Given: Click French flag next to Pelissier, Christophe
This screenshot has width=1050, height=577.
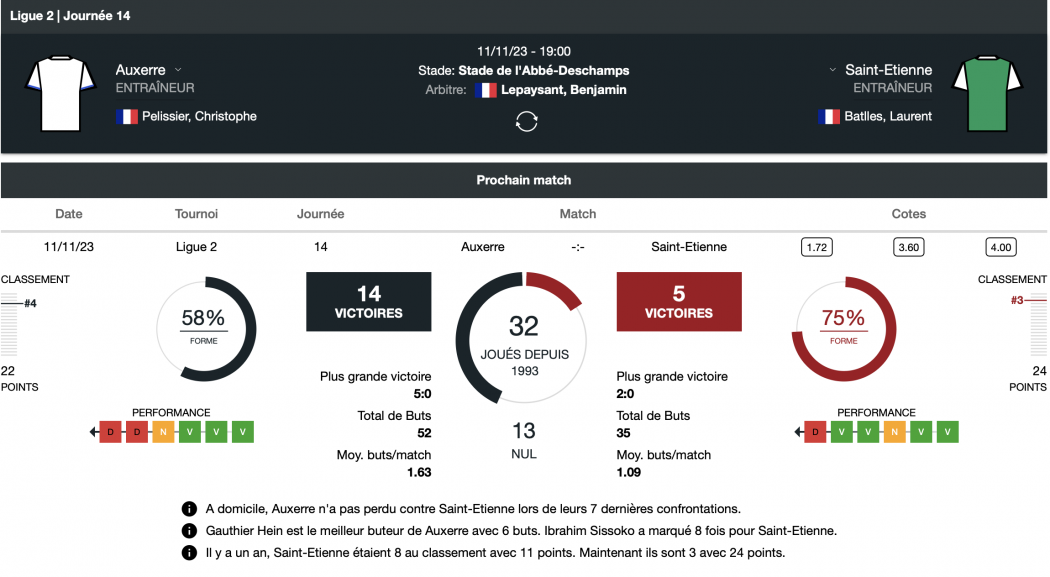Looking at the screenshot, I should tap(127, 116).
